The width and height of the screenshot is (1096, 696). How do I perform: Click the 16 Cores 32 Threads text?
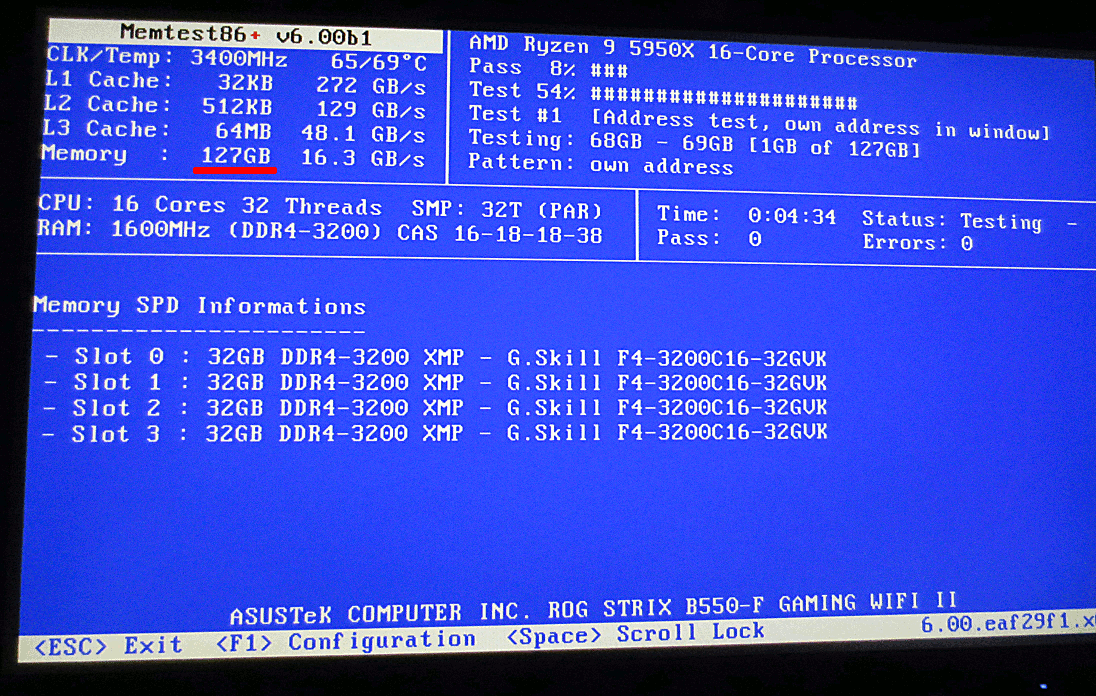[247, 205]
